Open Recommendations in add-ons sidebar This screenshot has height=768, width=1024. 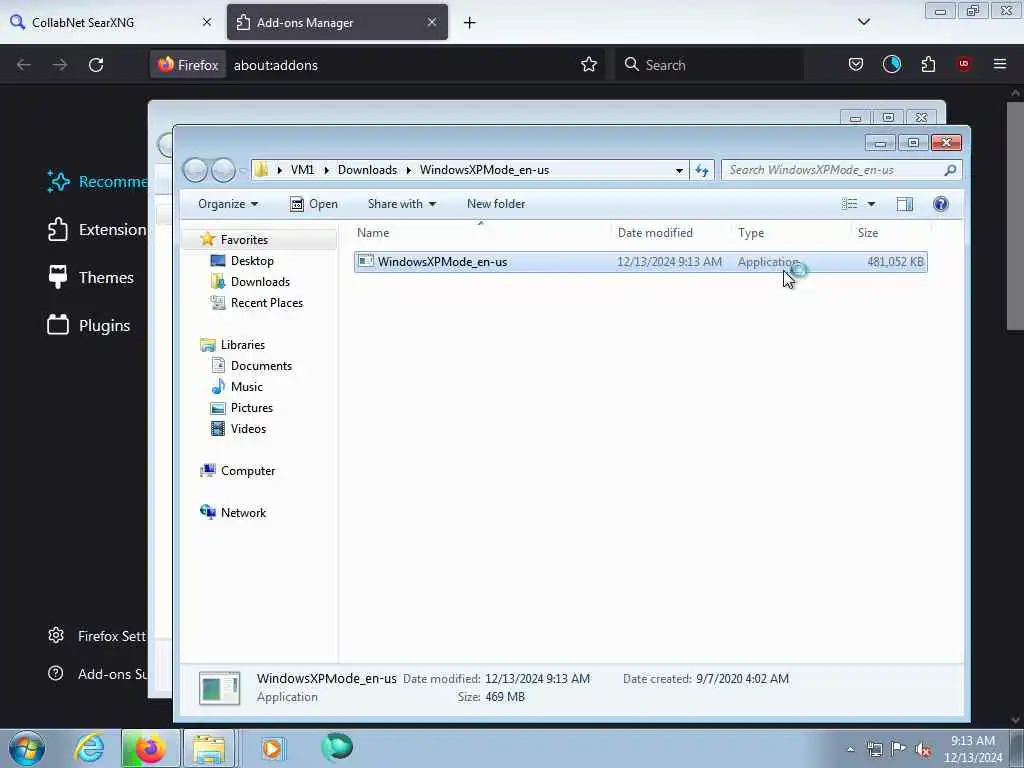(97, 182)
